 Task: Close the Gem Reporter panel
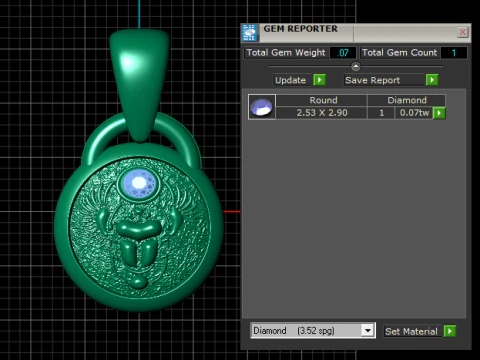point(463,32)
